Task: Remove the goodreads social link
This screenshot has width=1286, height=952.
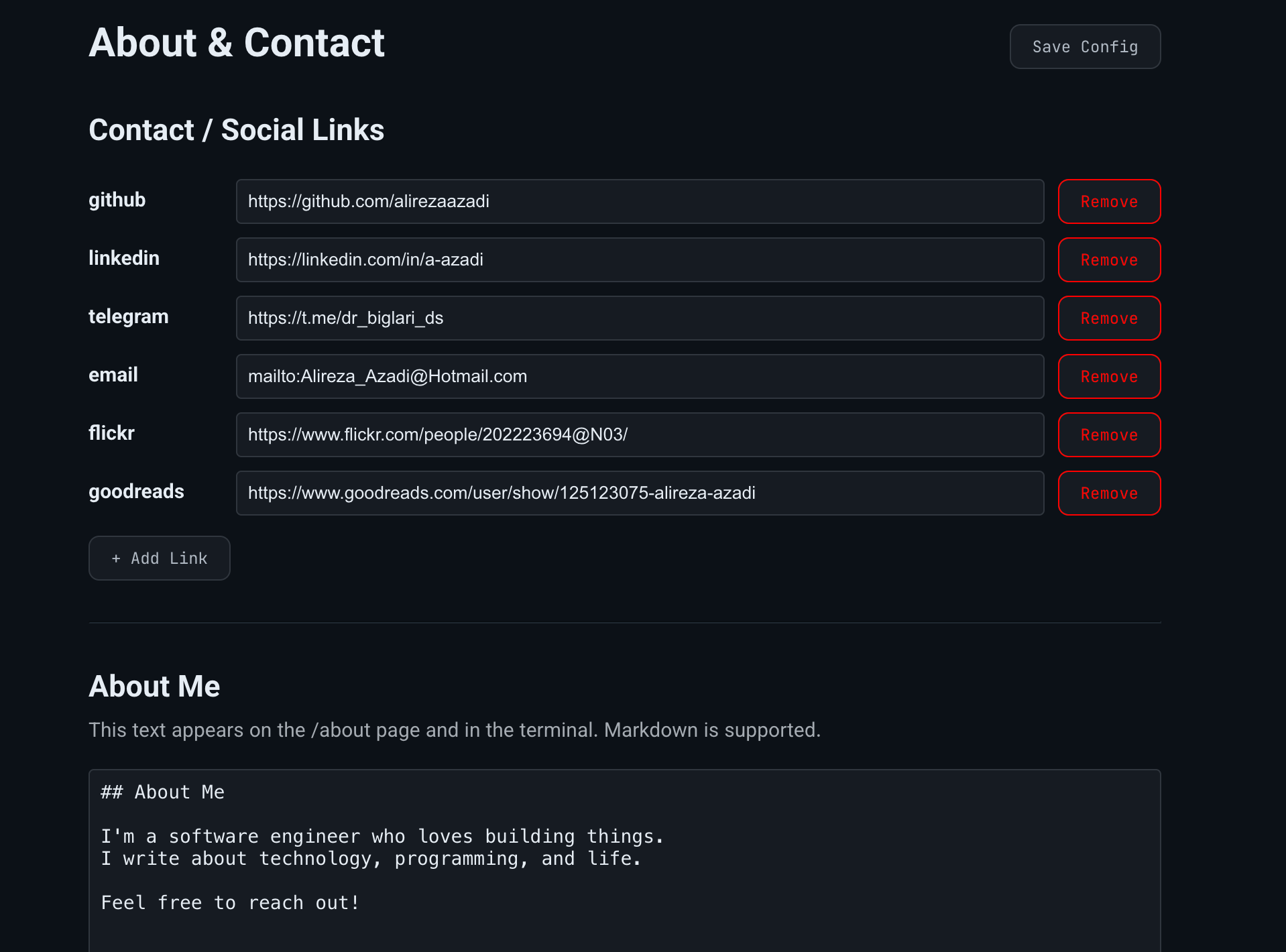Action: (1108, 493)
